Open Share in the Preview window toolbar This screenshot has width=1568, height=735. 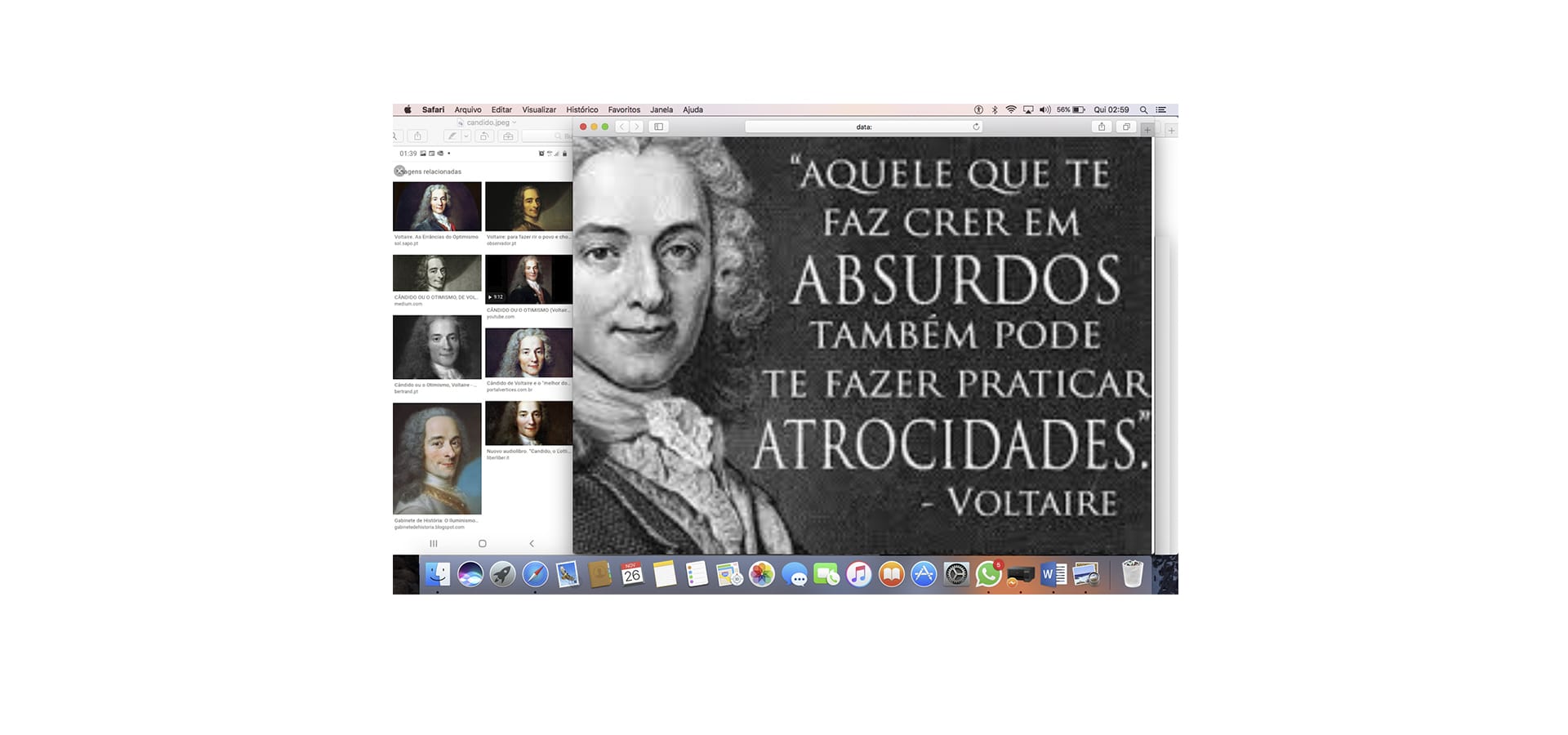point(418,136)
